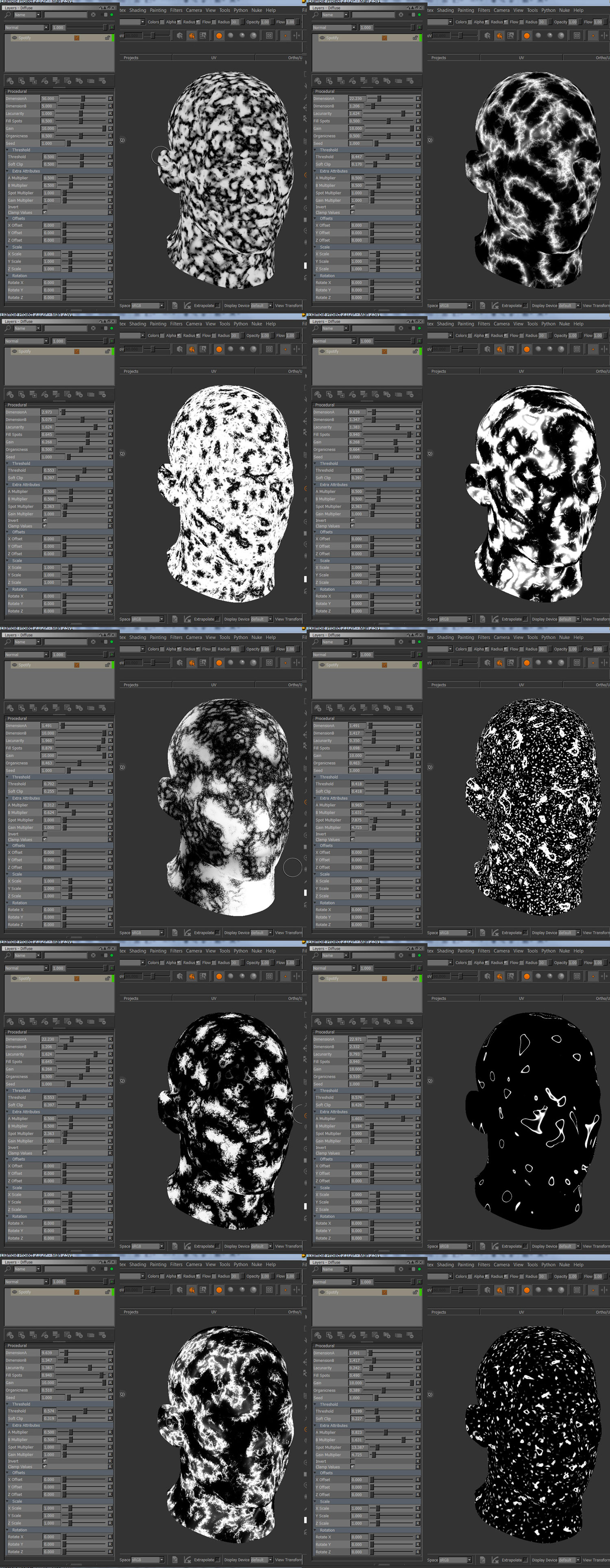610x1568 pixels.
Task: Click the magnifier search icon in top-left Layers panel
Action: coord(8,15)
